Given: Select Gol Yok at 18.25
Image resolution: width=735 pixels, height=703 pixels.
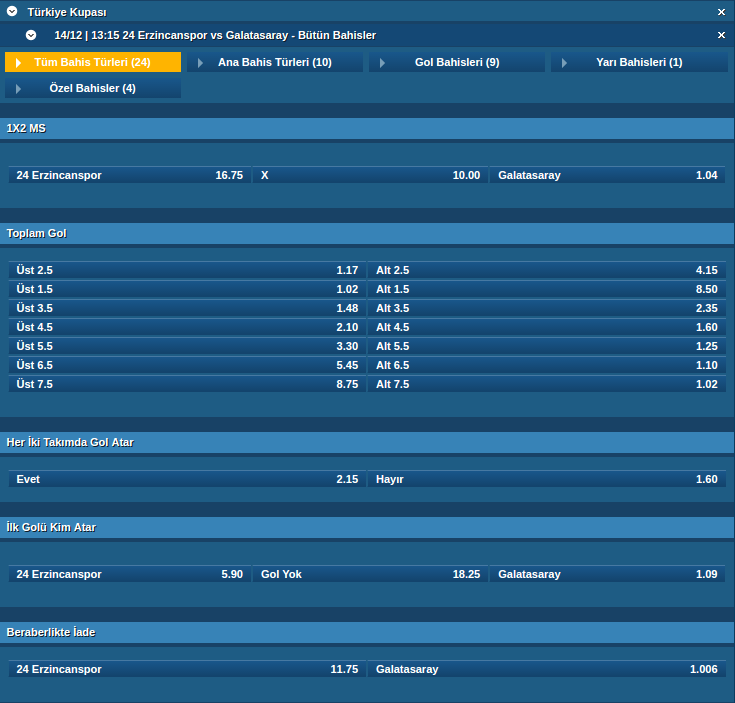Looking at the screenshot, I should point(370,574).
